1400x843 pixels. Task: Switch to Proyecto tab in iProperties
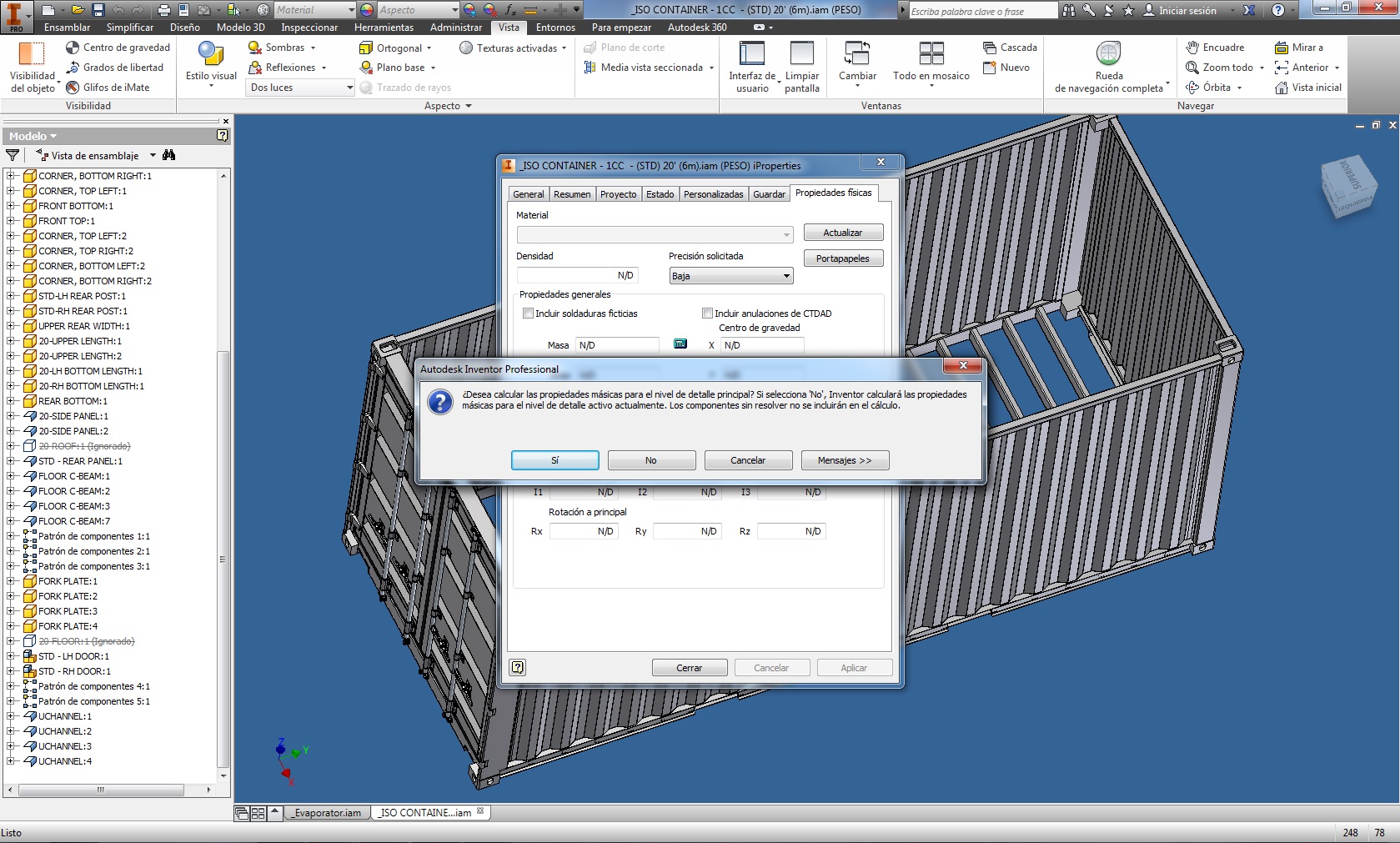(618, 194)
